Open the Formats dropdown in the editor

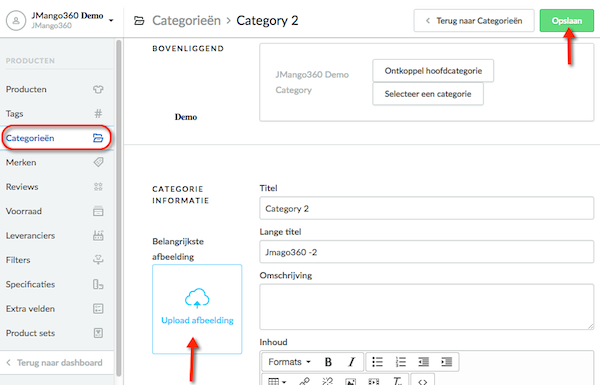click(x=289, y=362)
